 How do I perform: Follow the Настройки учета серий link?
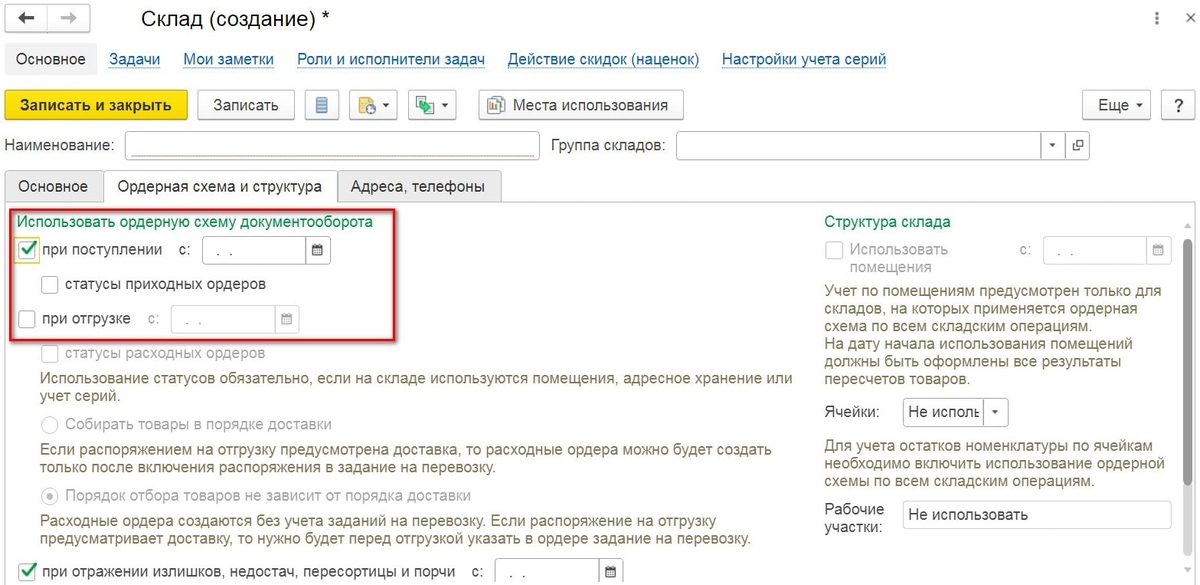805,59
